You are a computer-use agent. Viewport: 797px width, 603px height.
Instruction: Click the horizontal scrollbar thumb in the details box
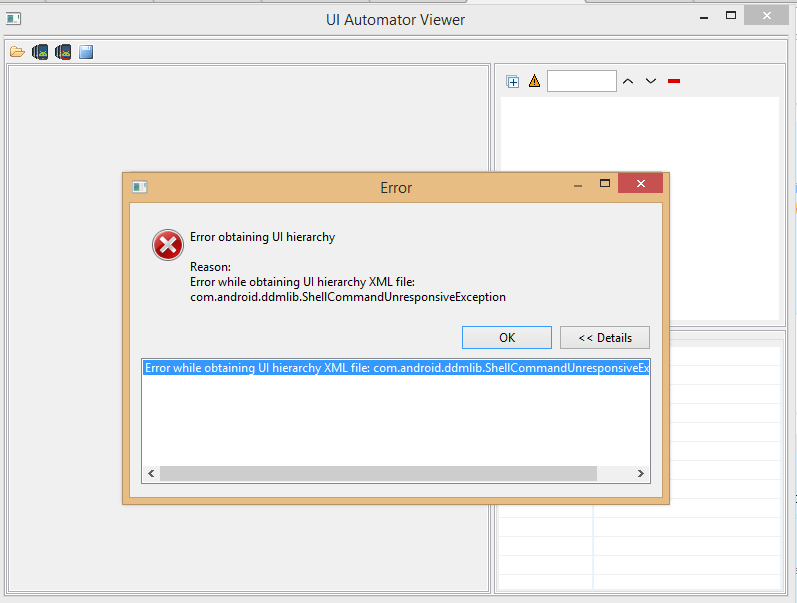(x=378, y=473)
